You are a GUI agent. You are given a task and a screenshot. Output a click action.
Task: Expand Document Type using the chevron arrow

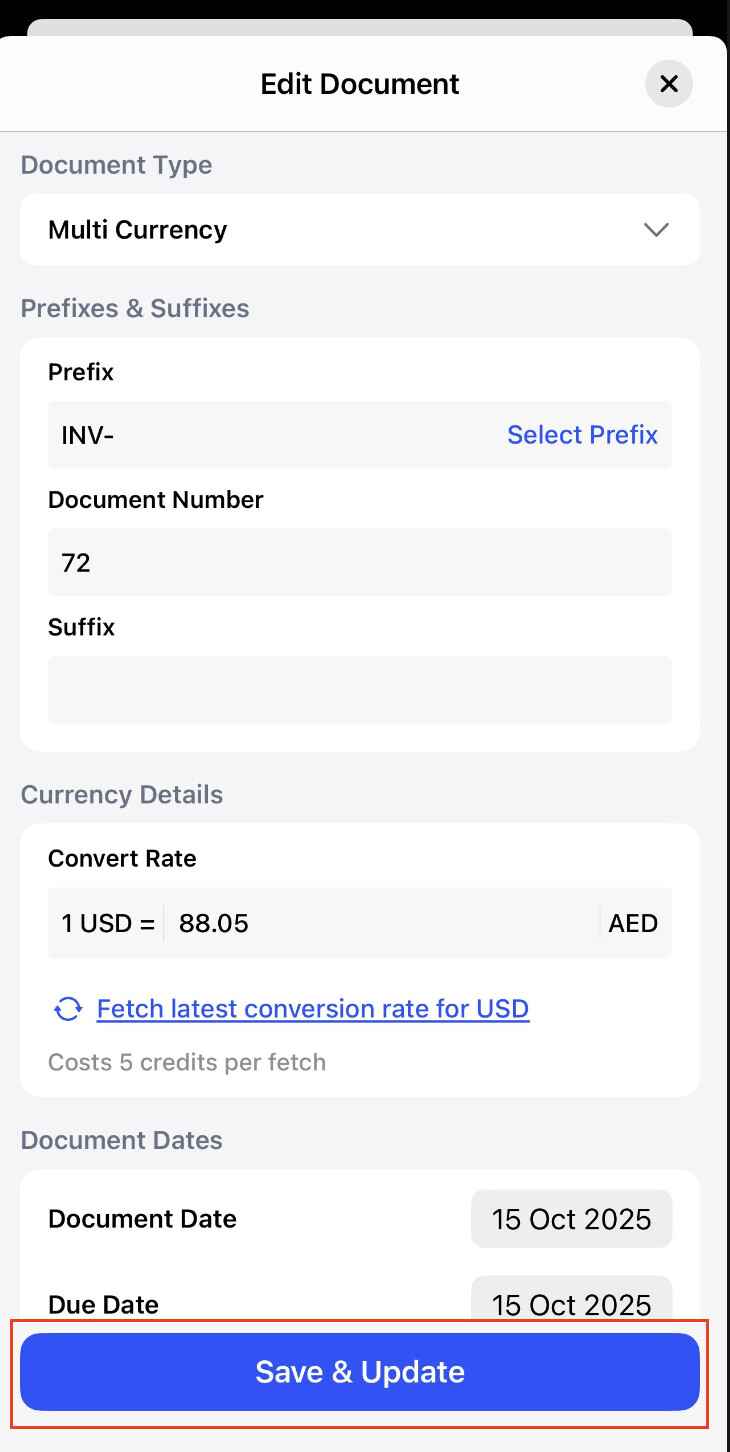click(x=656, y=230)
